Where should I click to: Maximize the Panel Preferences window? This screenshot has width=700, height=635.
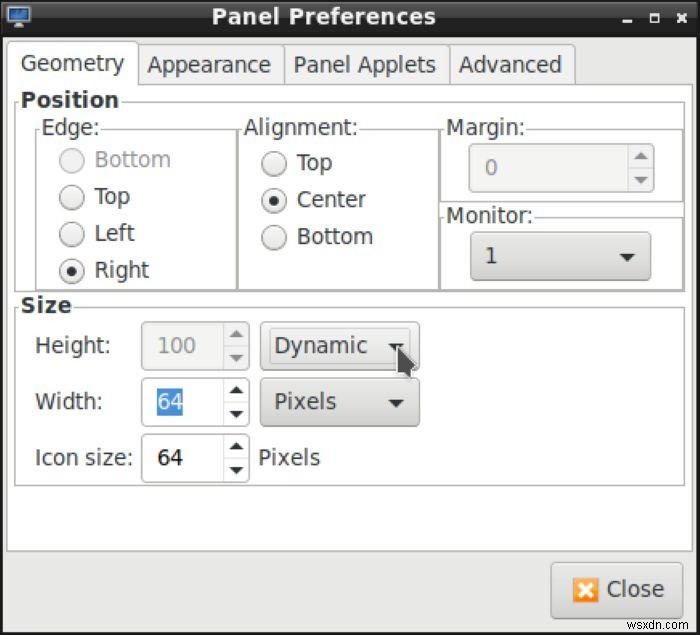click(654, 18)
